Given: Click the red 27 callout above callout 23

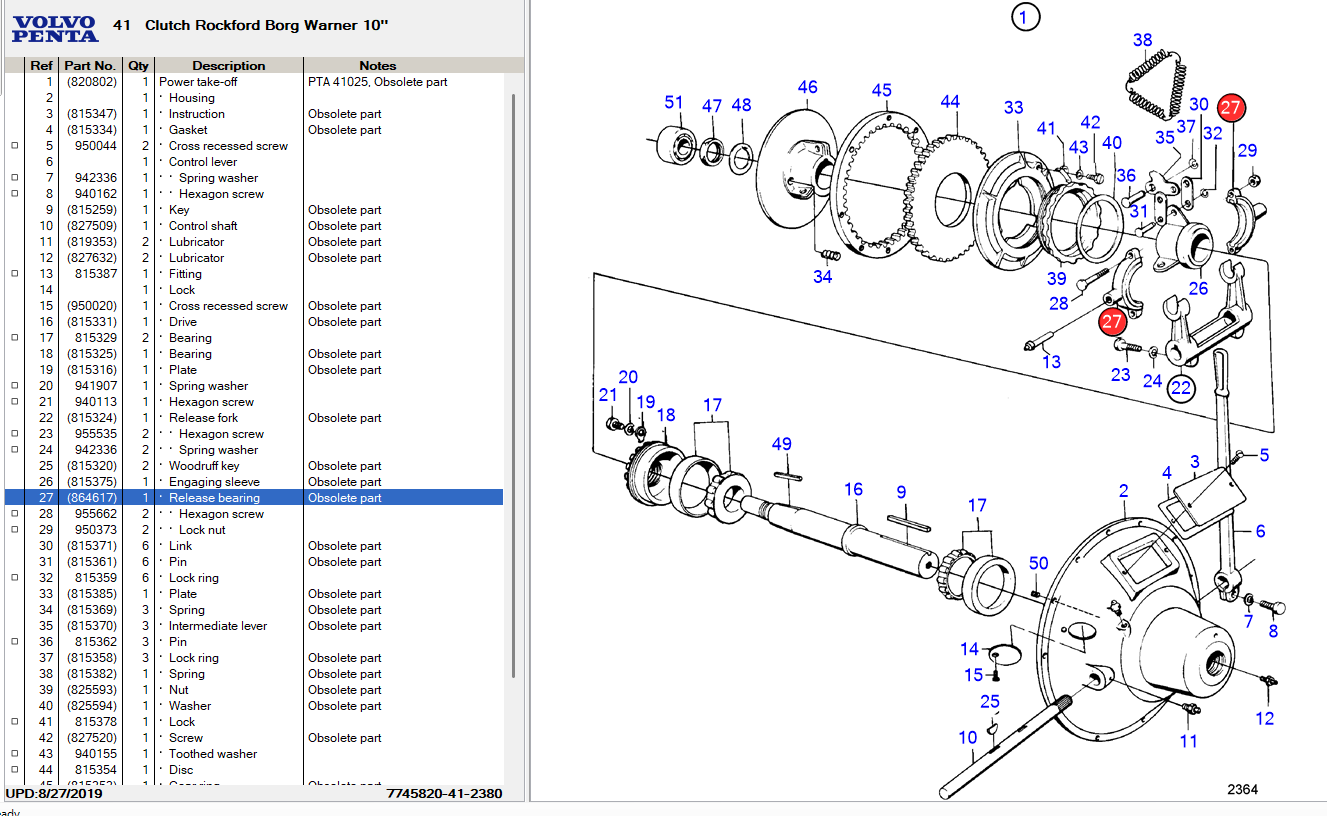Looking at the screenshot, I should (1112, 321).
